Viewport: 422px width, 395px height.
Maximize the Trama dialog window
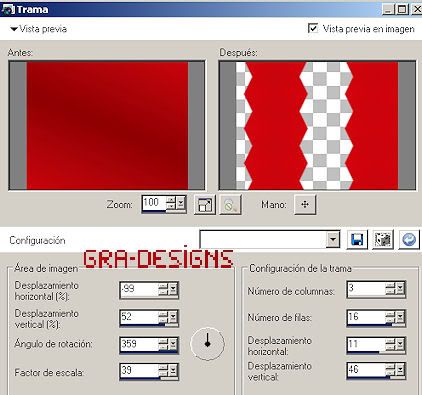click(x=402, y=9)
